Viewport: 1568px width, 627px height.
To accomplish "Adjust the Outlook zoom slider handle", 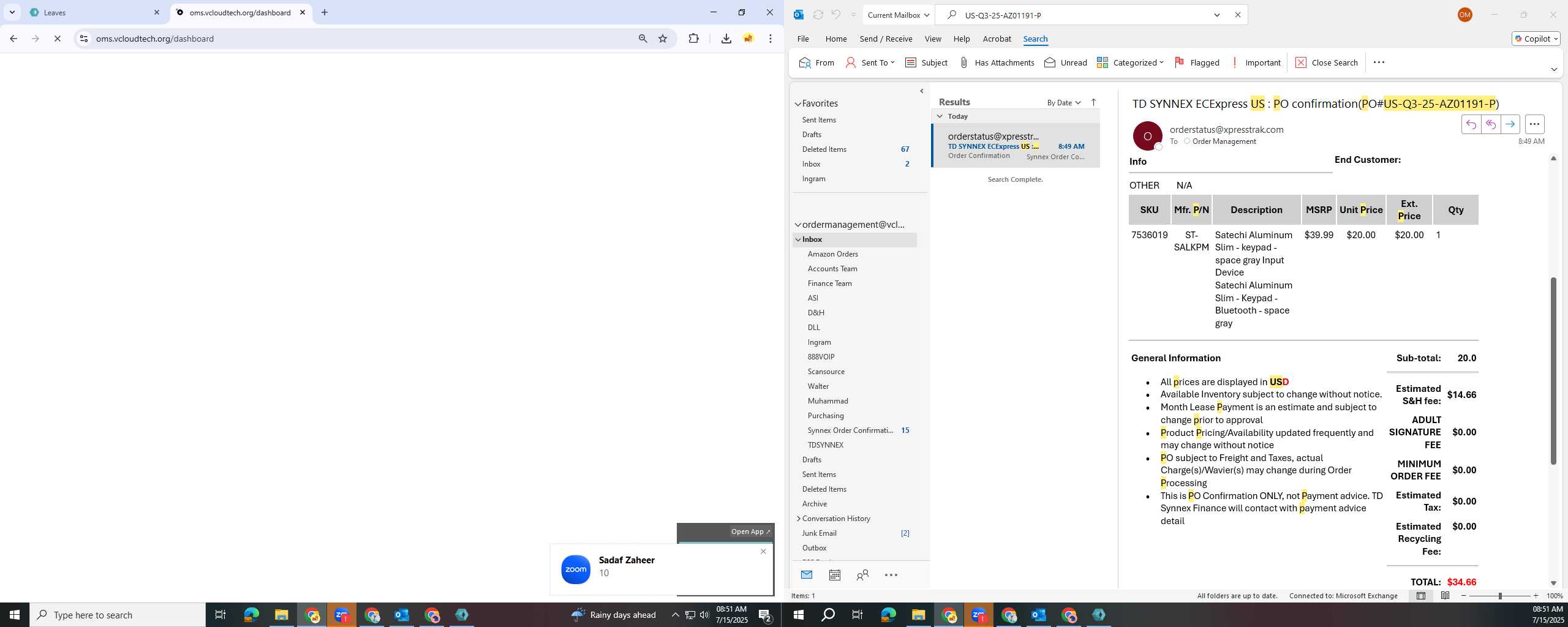I will [x=1500, y=596].
